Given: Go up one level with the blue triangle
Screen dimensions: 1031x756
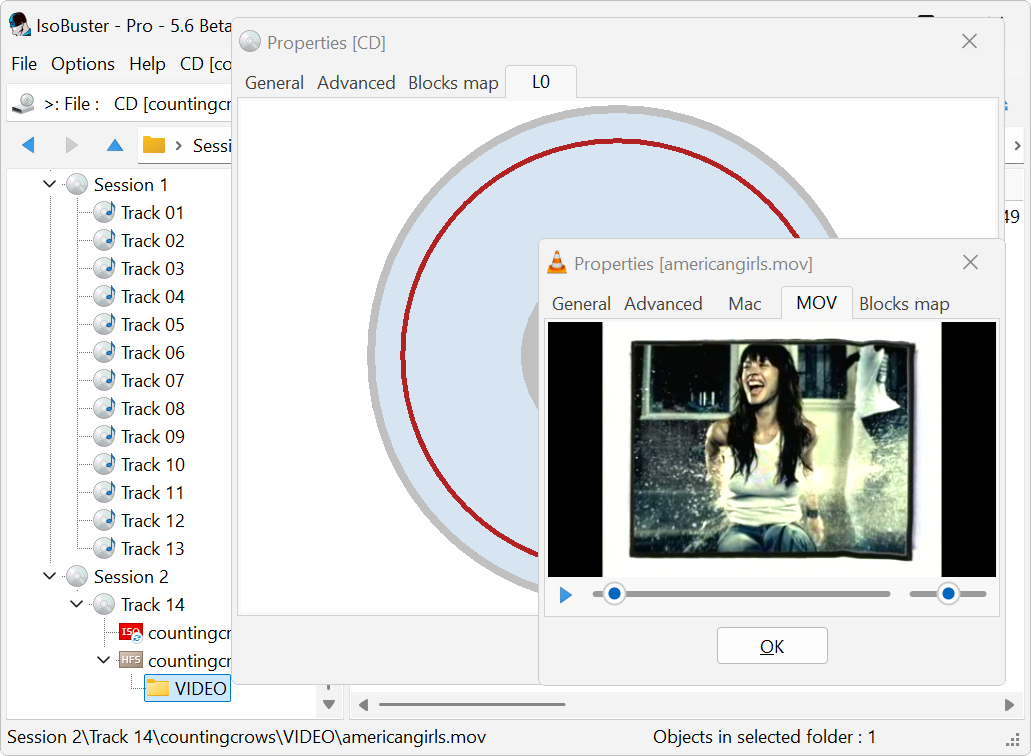Looking at the screenshot, I should tap(115, 145).
